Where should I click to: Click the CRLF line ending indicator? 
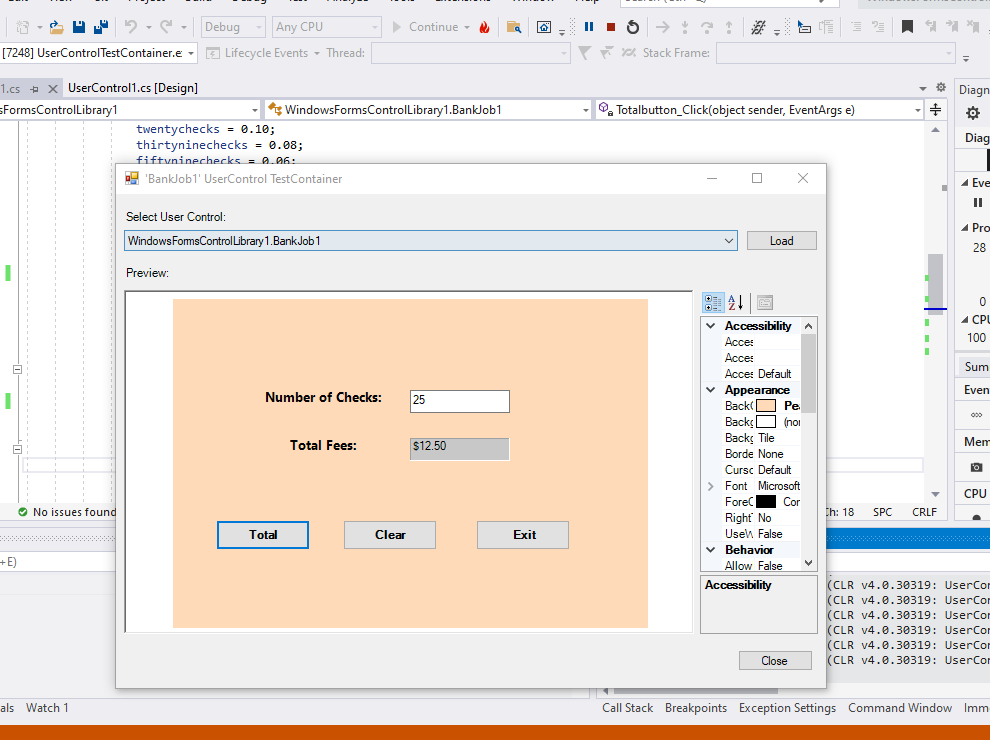click(924, 512)
